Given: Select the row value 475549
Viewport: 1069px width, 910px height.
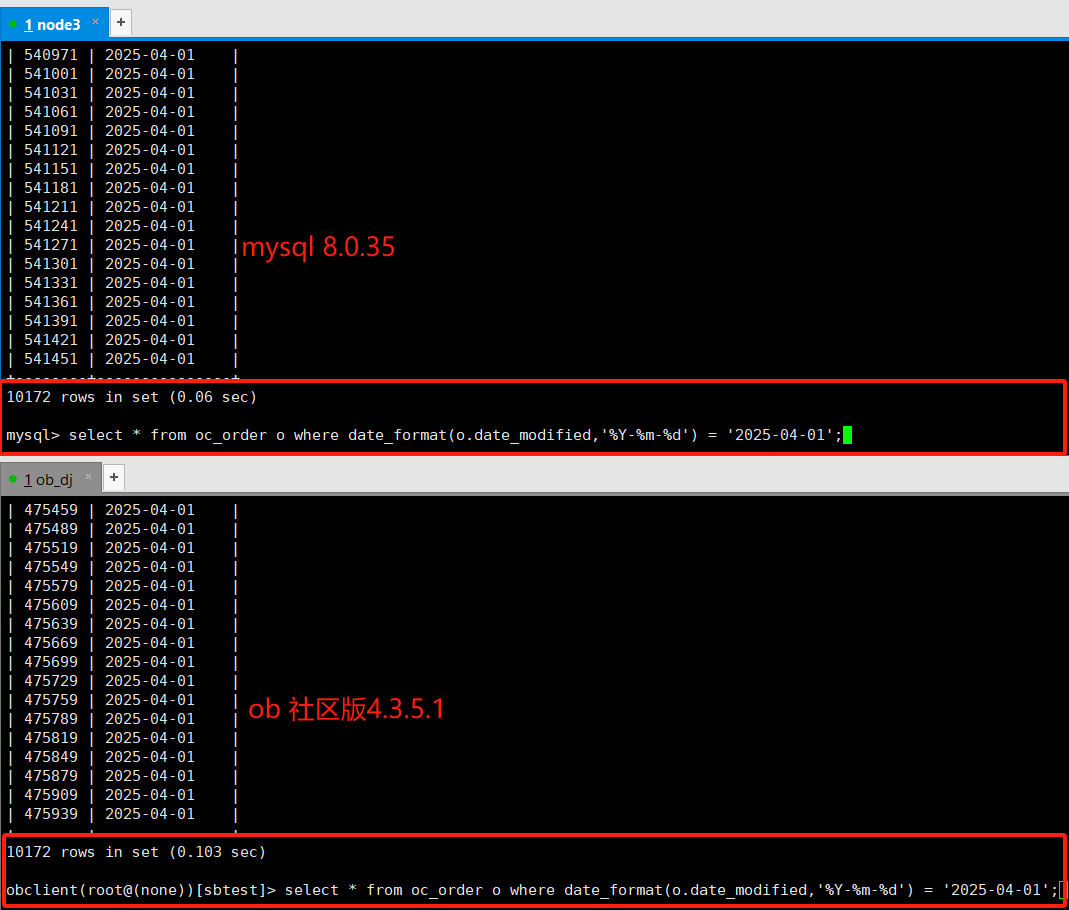Looking at the screenshot, I should (51, 567).
